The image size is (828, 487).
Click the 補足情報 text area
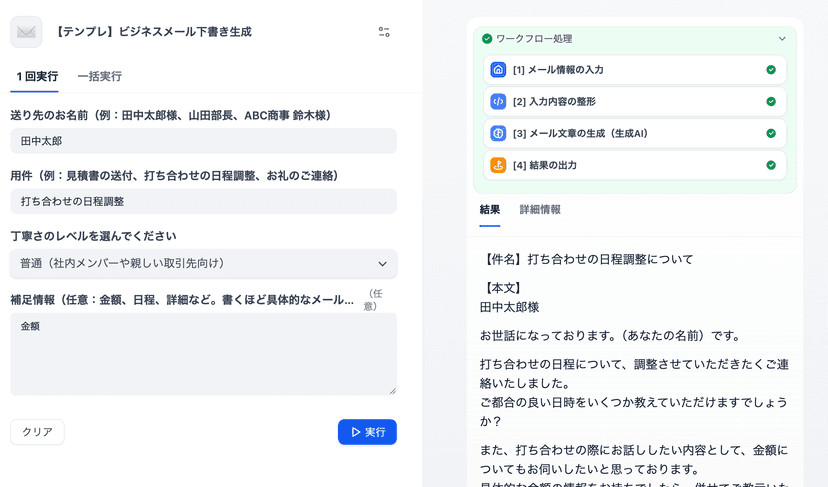(203, 354)
